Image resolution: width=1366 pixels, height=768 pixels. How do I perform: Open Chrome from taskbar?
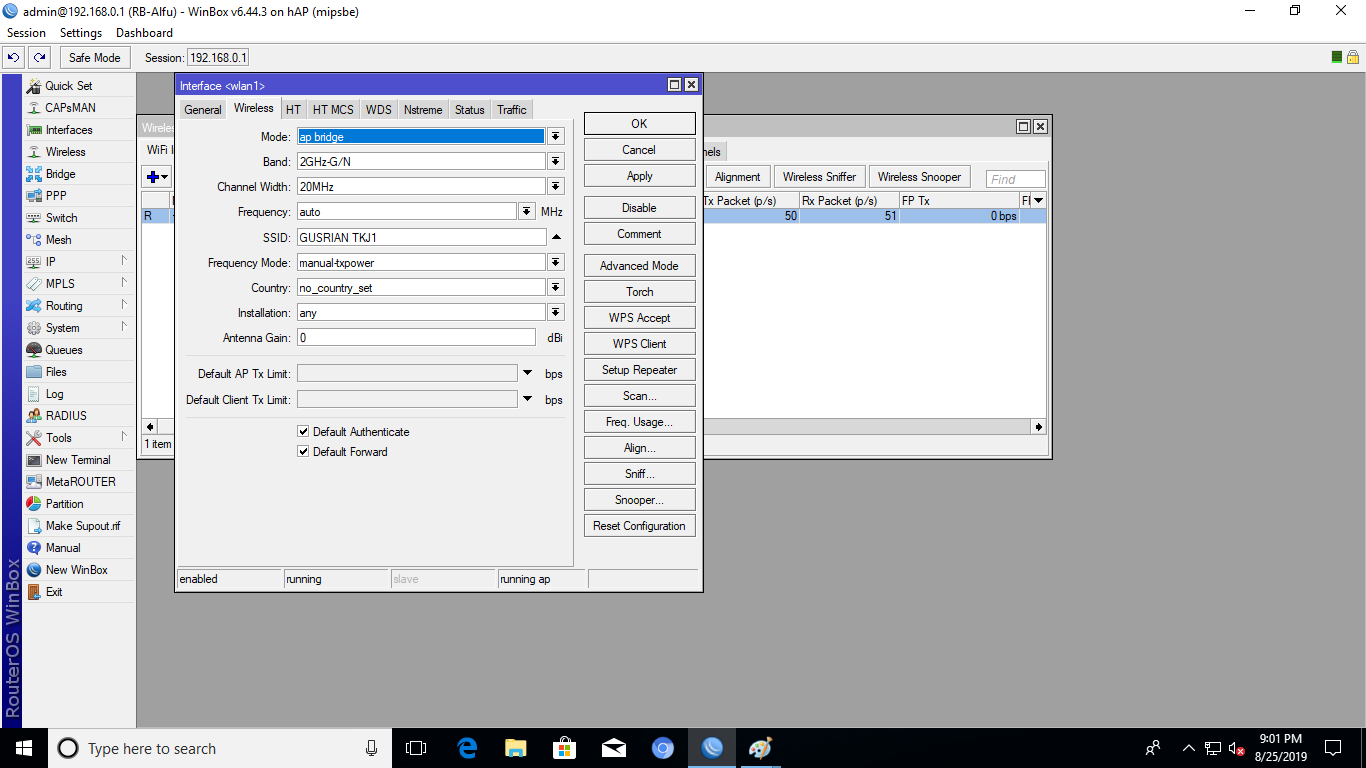pyautogui.click(x=663, y=748)
